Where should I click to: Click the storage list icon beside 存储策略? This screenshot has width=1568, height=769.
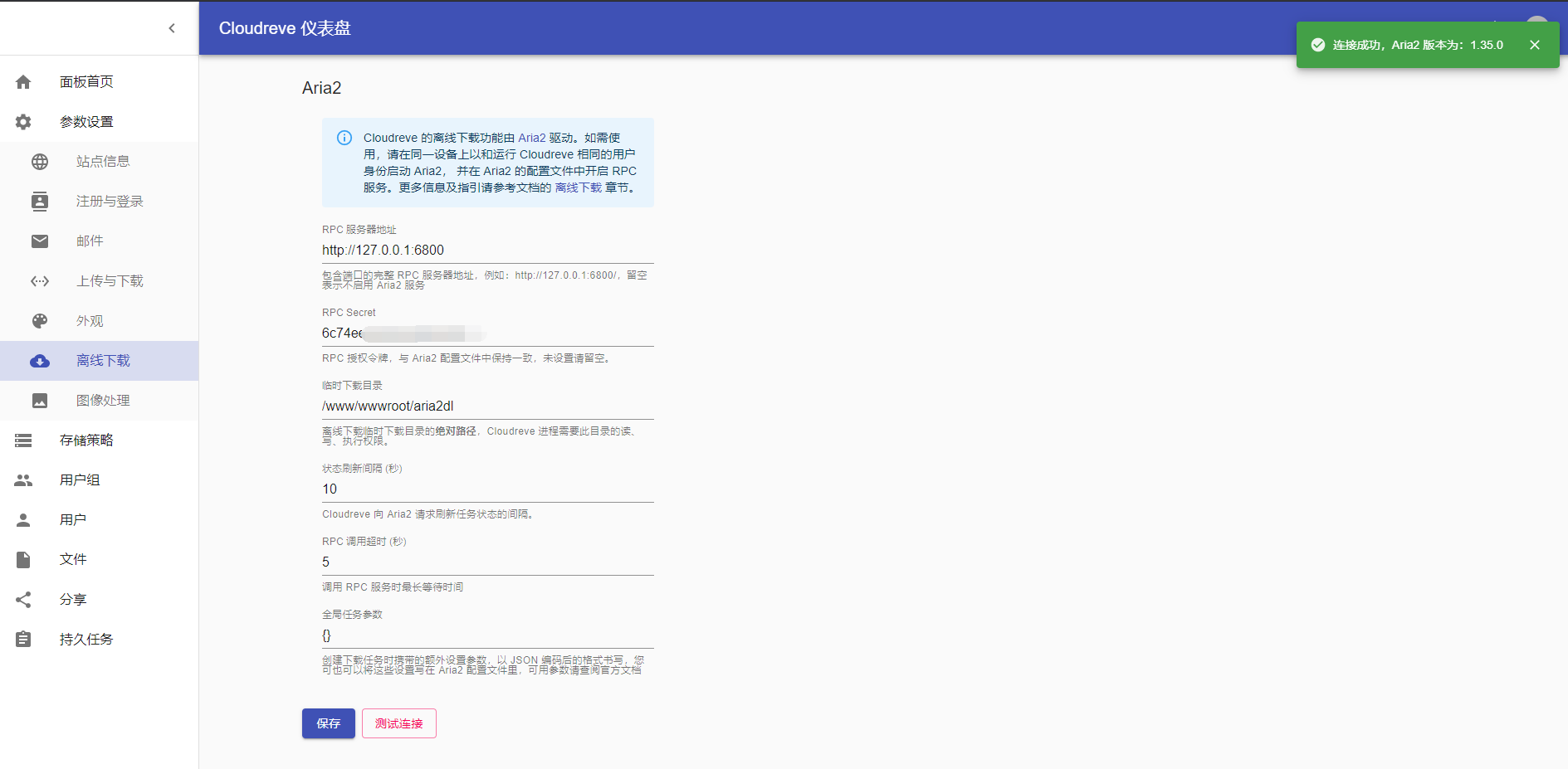(x=23, y=440)
